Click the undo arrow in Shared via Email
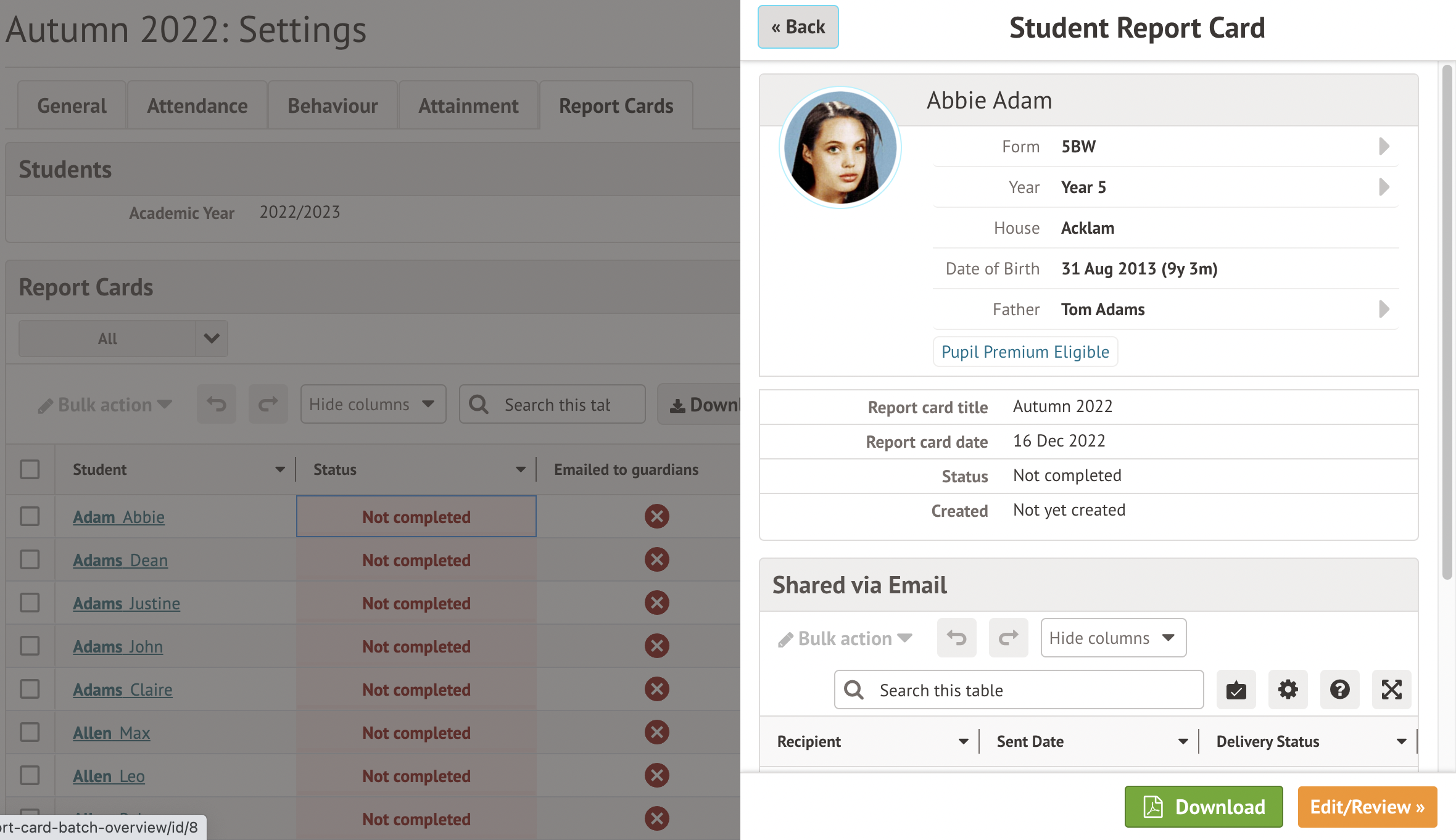This screenshot has width=1456, height=840. pos(956,638)
